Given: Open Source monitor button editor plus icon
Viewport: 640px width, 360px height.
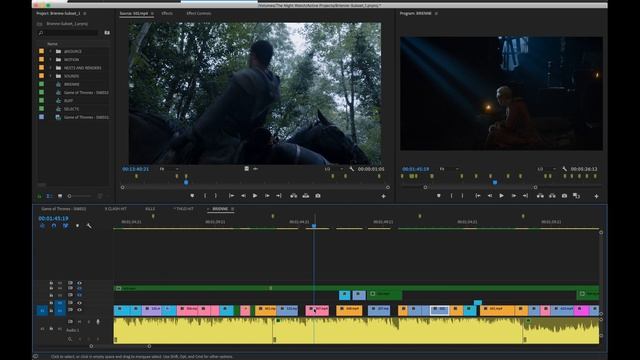Looking at the screenshot, I should pos(383,196).
